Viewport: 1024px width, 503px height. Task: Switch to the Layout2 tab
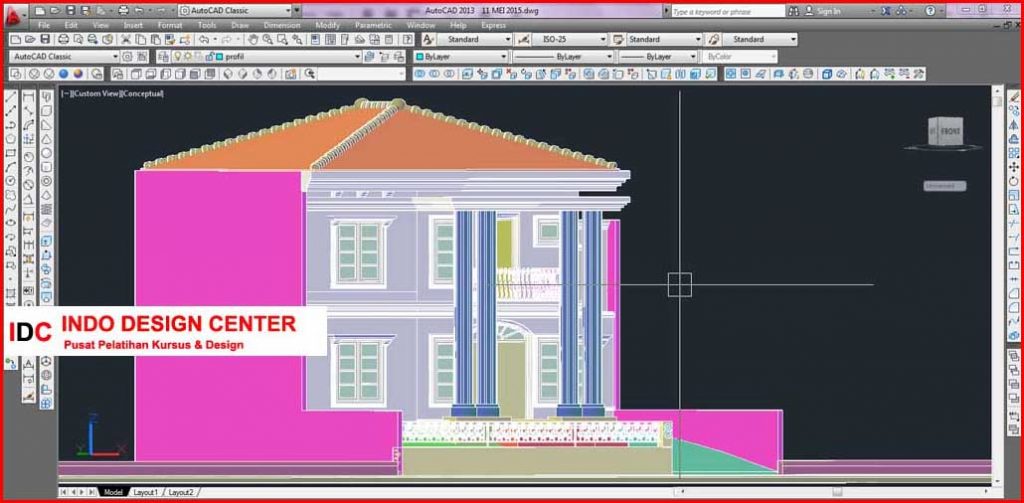[181, 493]
